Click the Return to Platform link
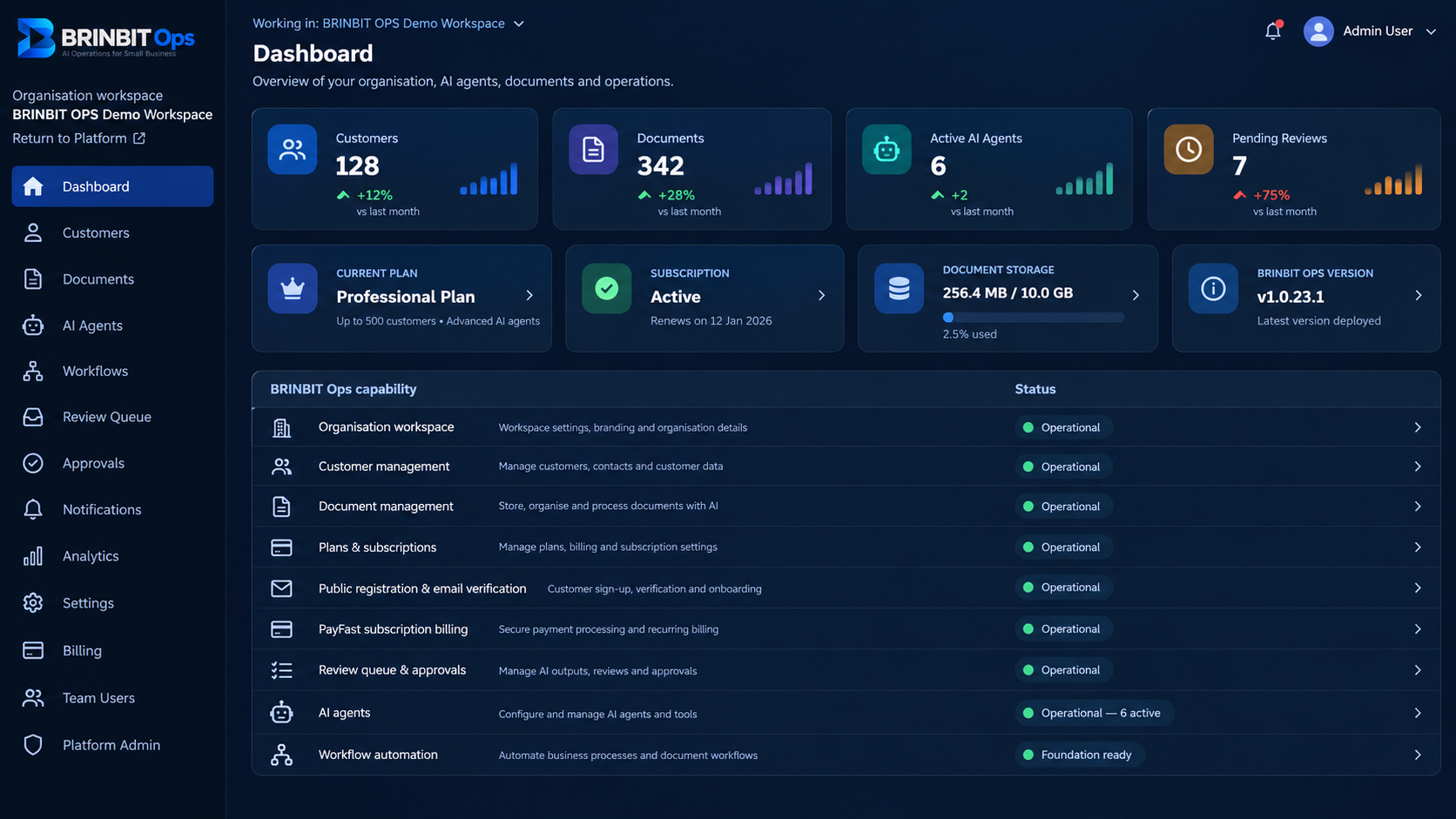 [x=78, y=138]
